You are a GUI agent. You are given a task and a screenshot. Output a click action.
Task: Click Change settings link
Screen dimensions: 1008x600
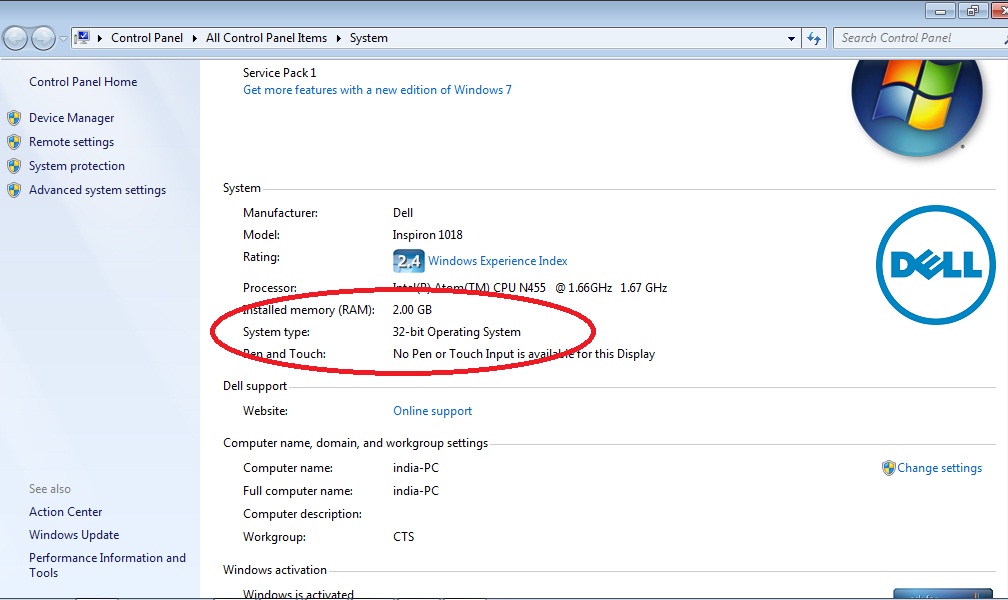(x=939, y=468)
